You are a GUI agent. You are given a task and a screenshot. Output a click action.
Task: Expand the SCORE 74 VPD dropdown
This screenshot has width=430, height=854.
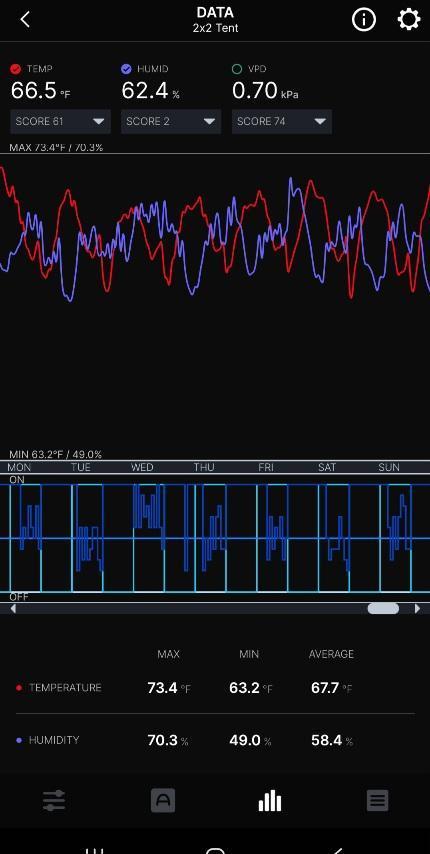click(x=281, y=121)
